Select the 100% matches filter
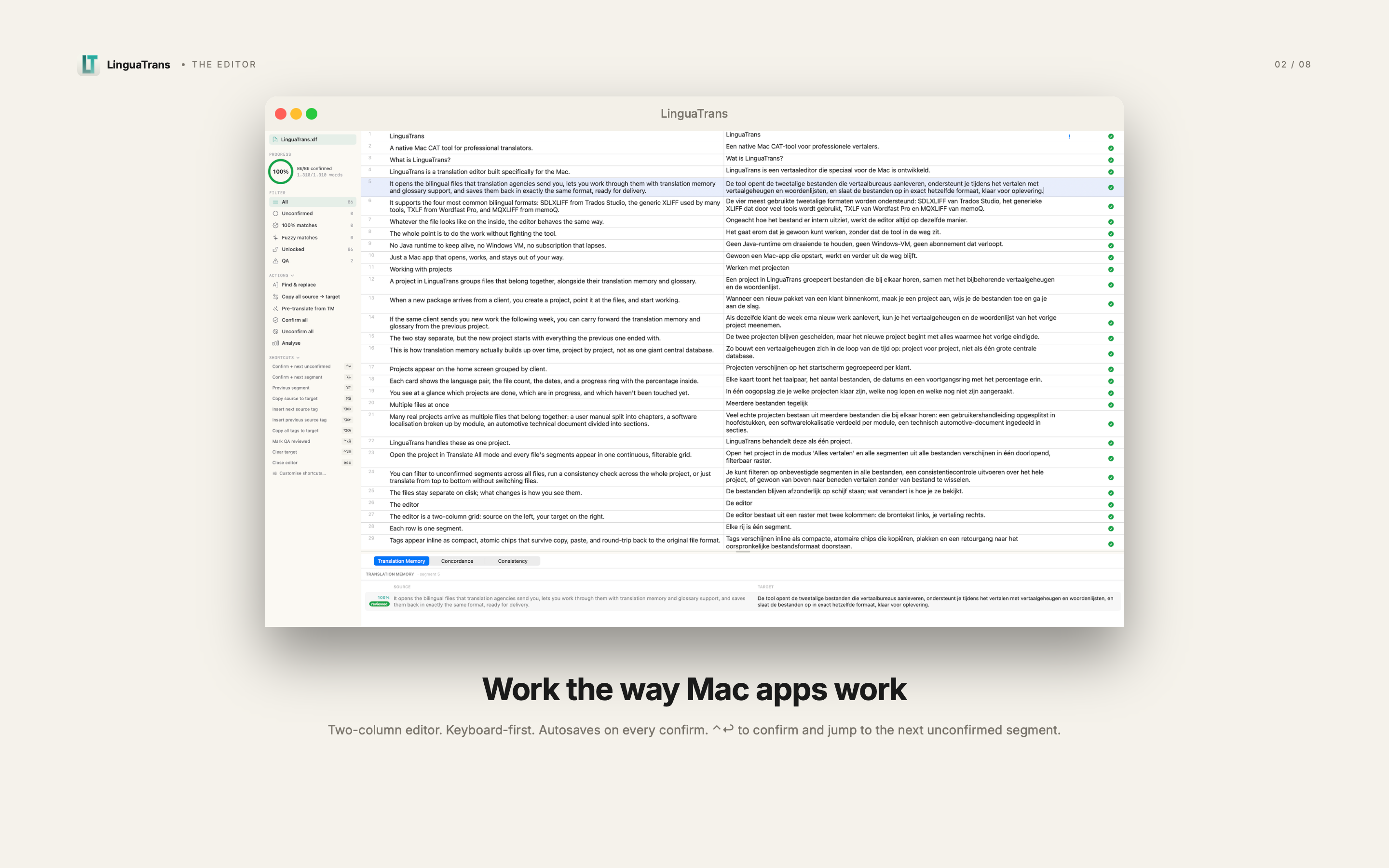 pos(313,226)
